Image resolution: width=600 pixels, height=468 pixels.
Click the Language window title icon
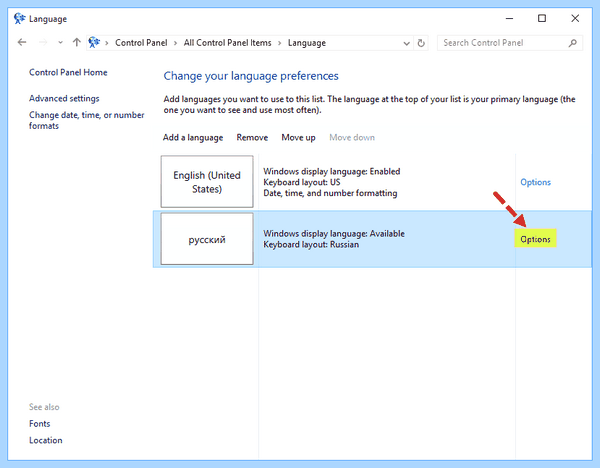point(19,18)
